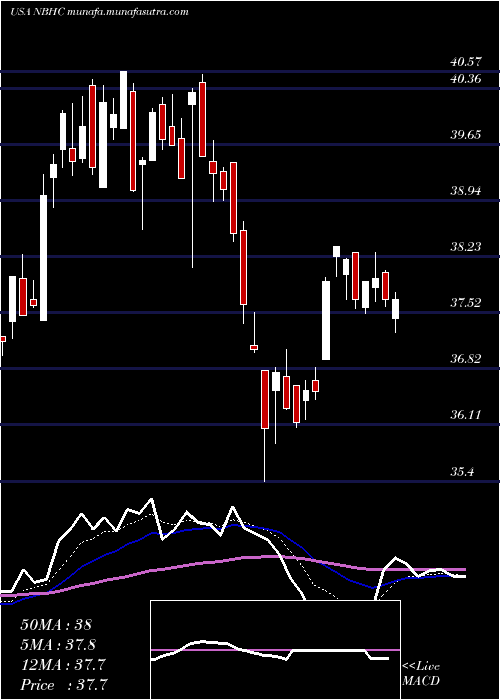Screen dimensions: 500x700
Task: Click the 38.23 price level label
Action: [466, 246]
